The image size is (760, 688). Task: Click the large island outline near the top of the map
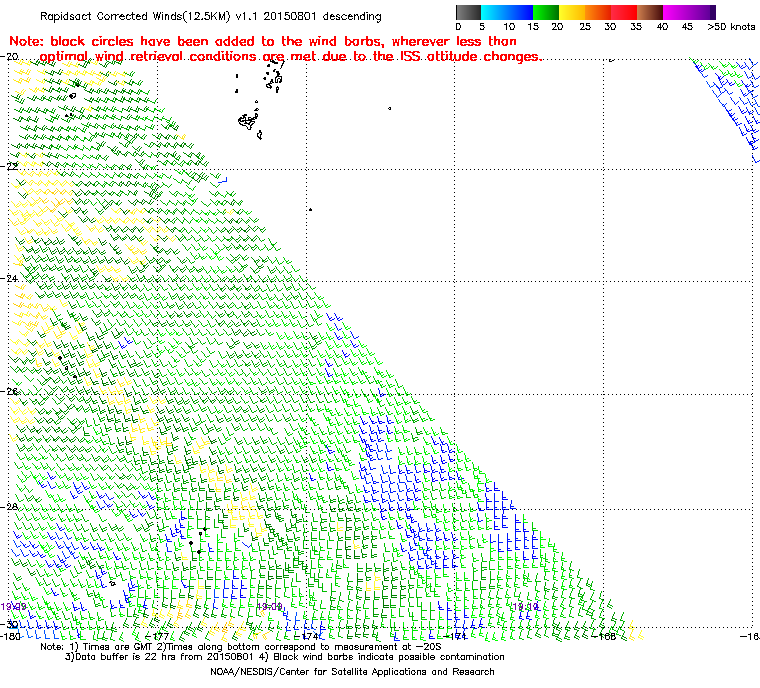click(248, 121)
